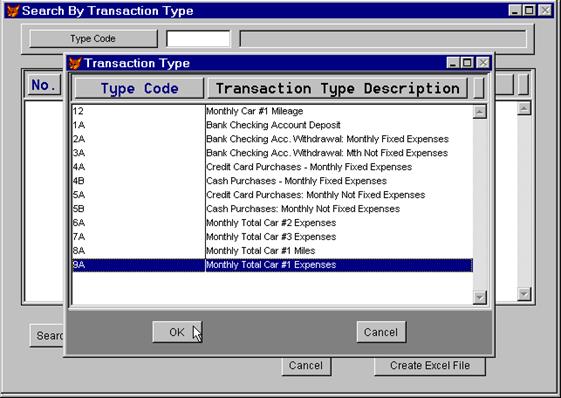
Task: Click the OK button in Transaction Type dialog
Action: pos(177,332)
